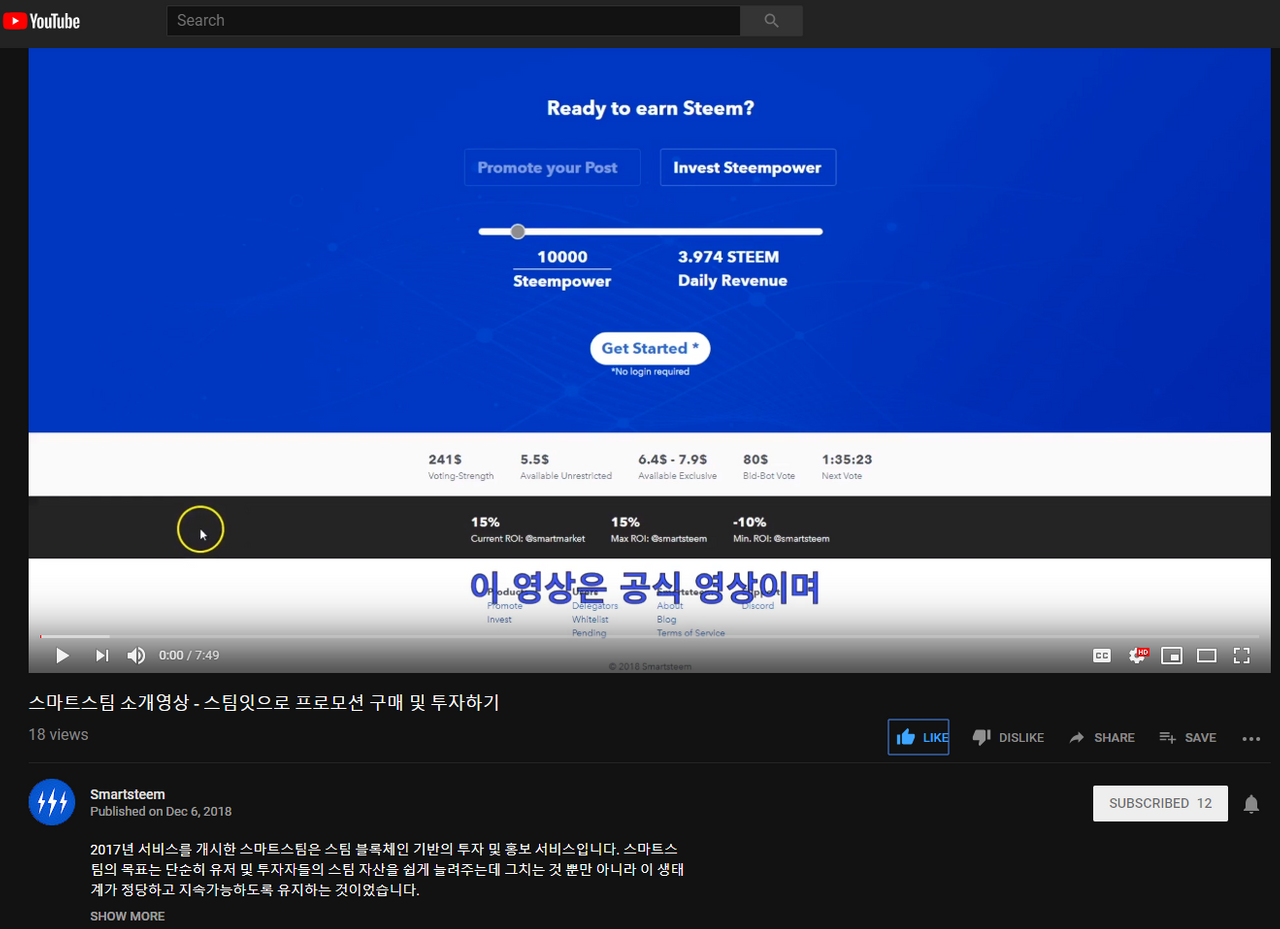This screenshot has height=929, width=1280.
Task: Click the SUBSCRIBED 12 button
Action: 1160,803
